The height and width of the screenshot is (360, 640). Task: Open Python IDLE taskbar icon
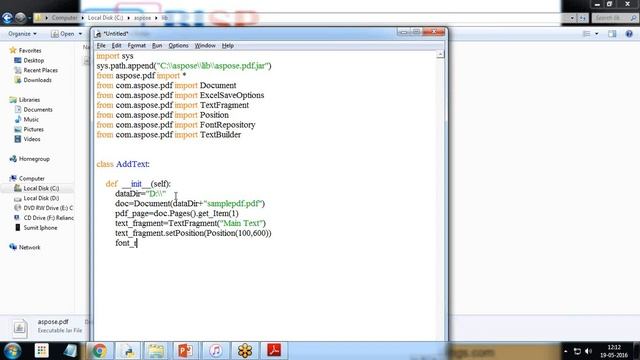coord(128,351)
